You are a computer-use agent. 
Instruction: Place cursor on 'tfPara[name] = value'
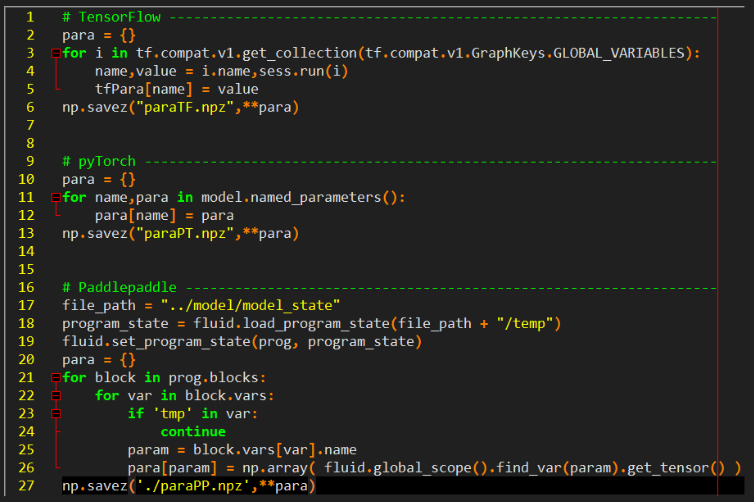click(177, 90)
